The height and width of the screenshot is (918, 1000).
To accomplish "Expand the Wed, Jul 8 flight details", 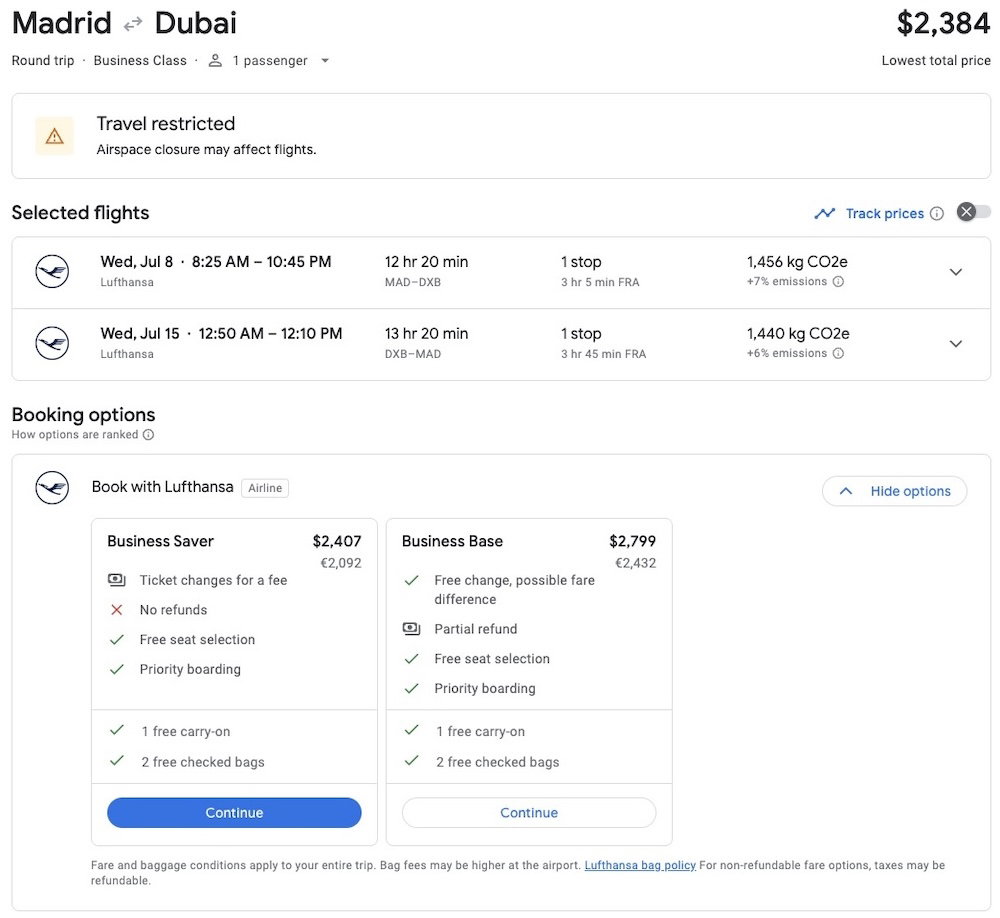I will 955,272.
